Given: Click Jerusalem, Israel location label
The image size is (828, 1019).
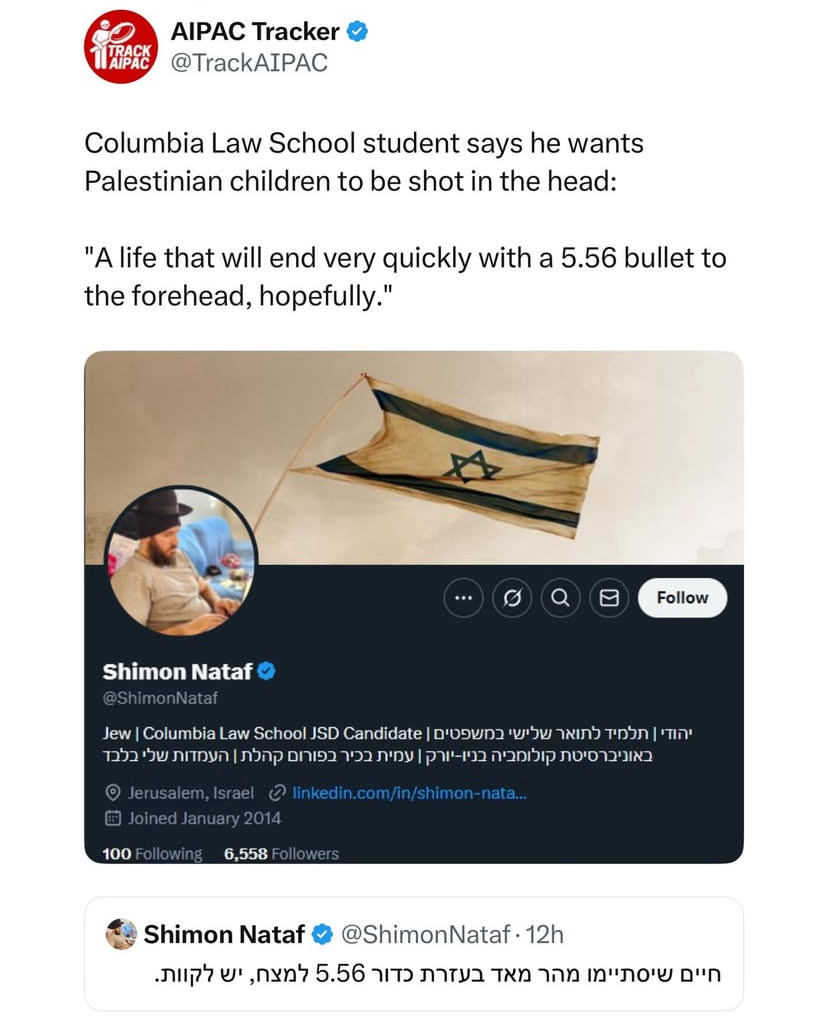Looking at the screenshot, I should pyautogui.click(x=190, y=792).
